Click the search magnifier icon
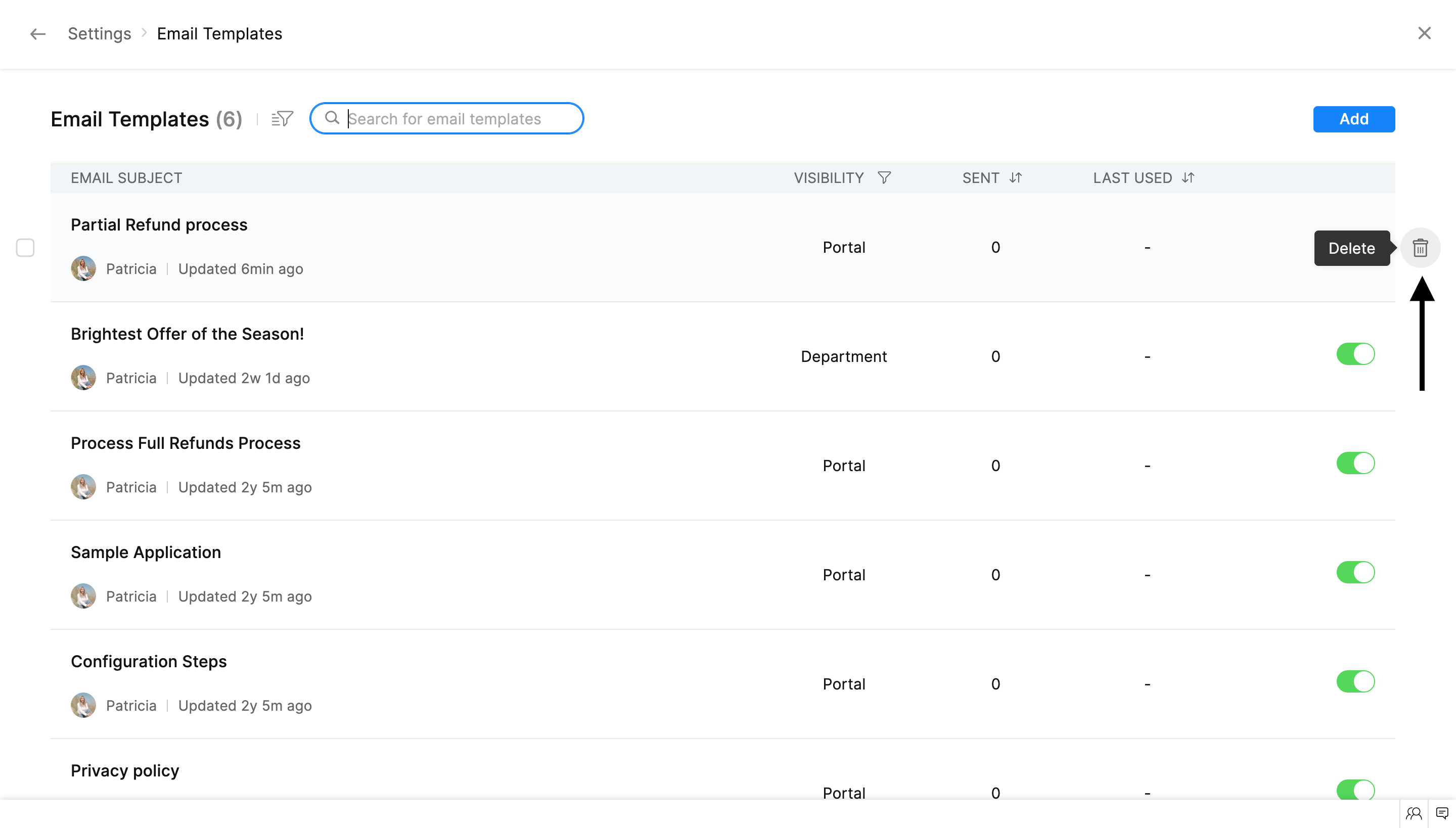Viewport: 1456px width, 828px height. coord(332,118)
